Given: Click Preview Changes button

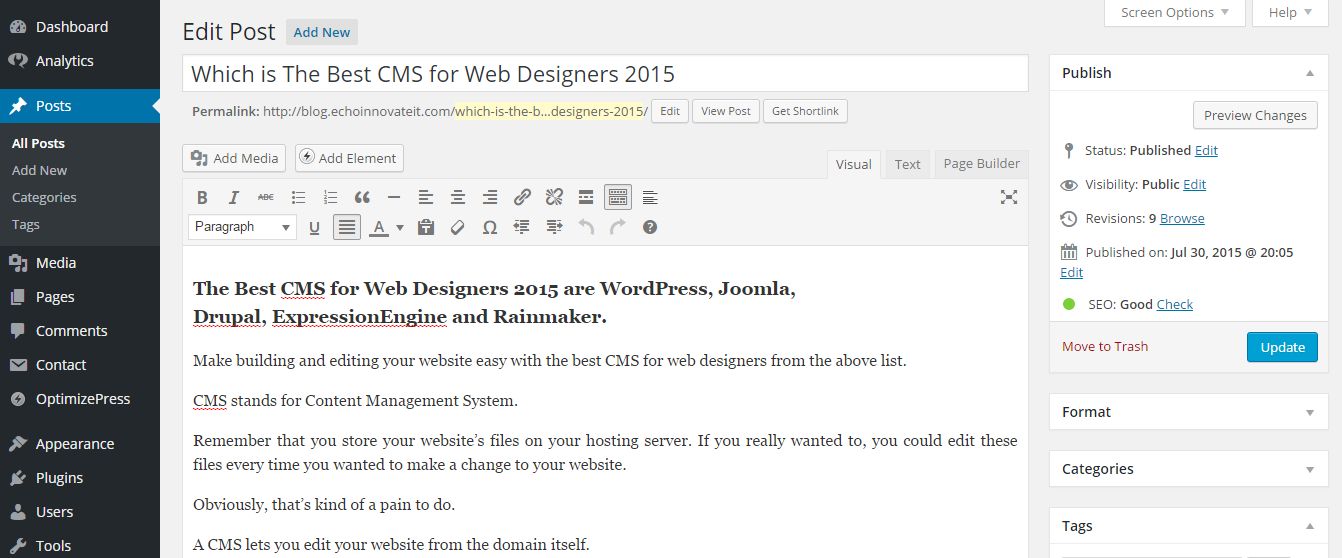Looking at the screenshot, I should (1255, 115).
